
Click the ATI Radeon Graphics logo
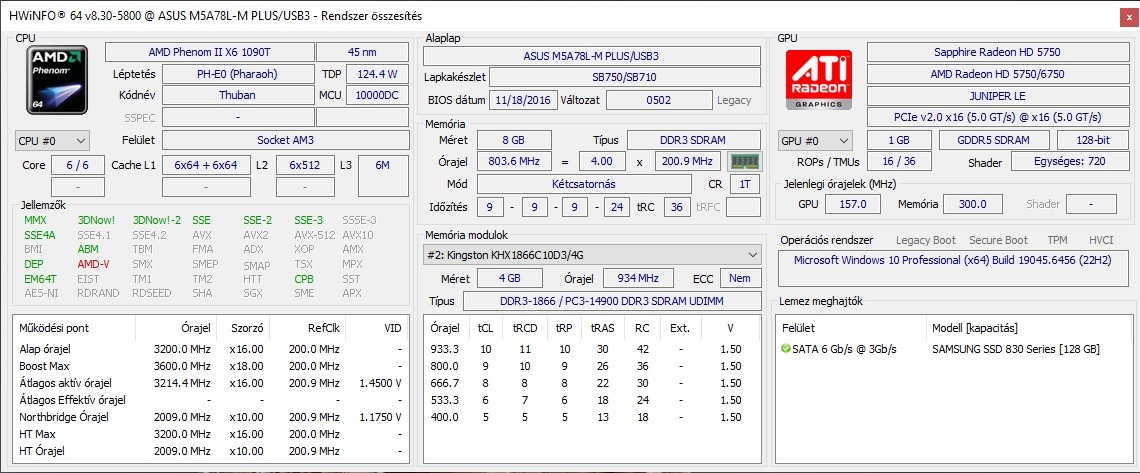tap(820, 80)
